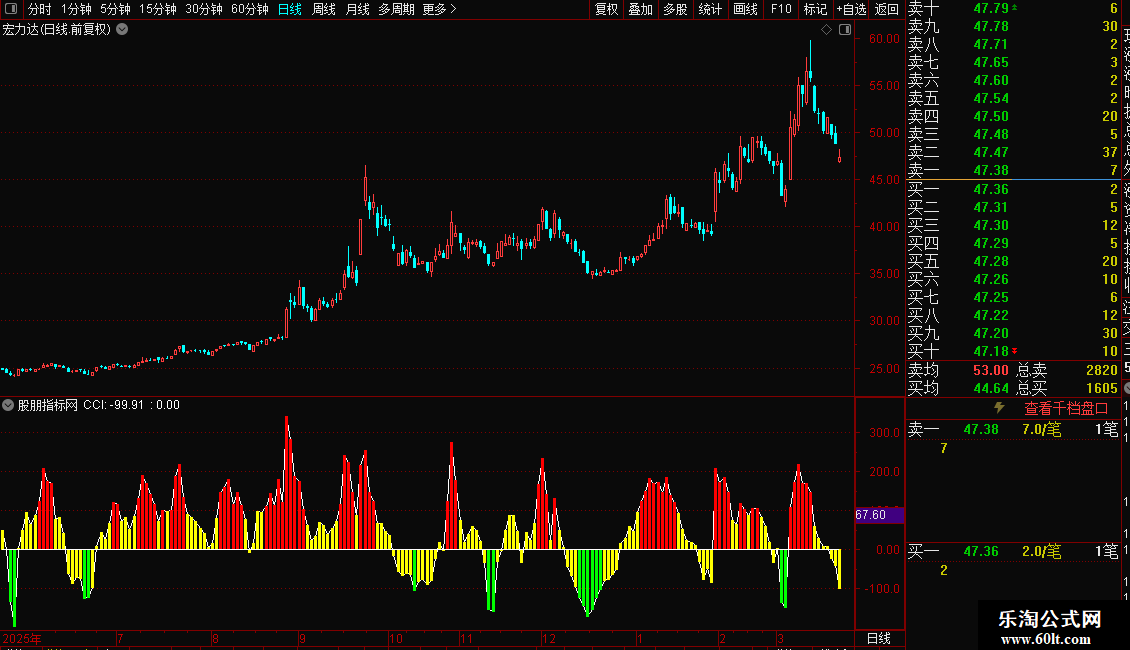The width and height of the screenshot is (1130, 650).
Task: Click the 日线 label at bottom axis corner
Action: point(879,638)
